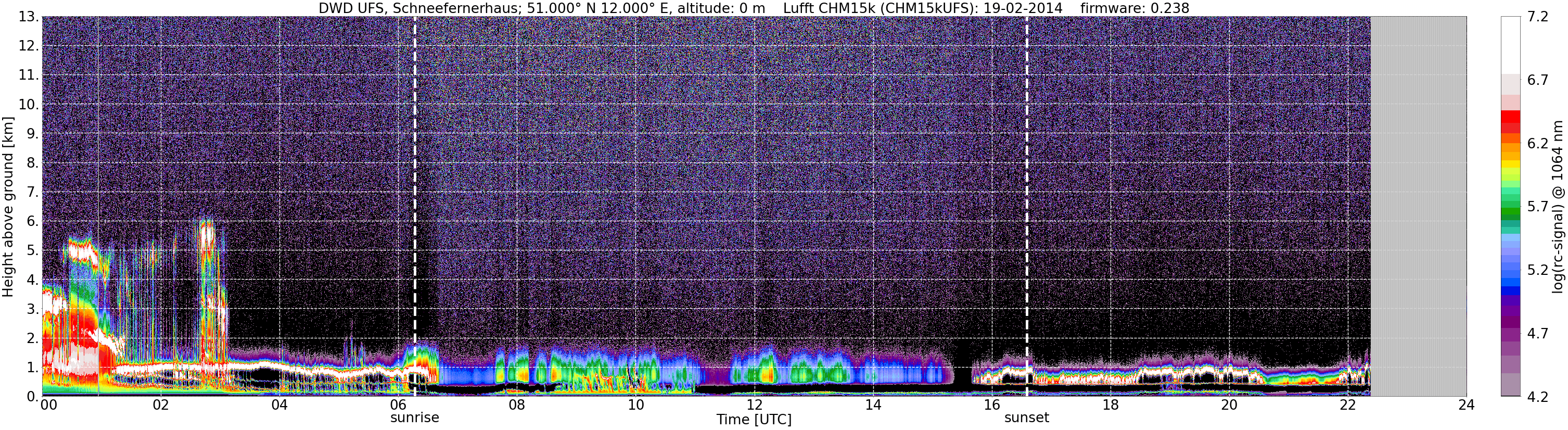Click the height axis tick '11.'
Screen dimensions: 1568x430
coord(29,75)
